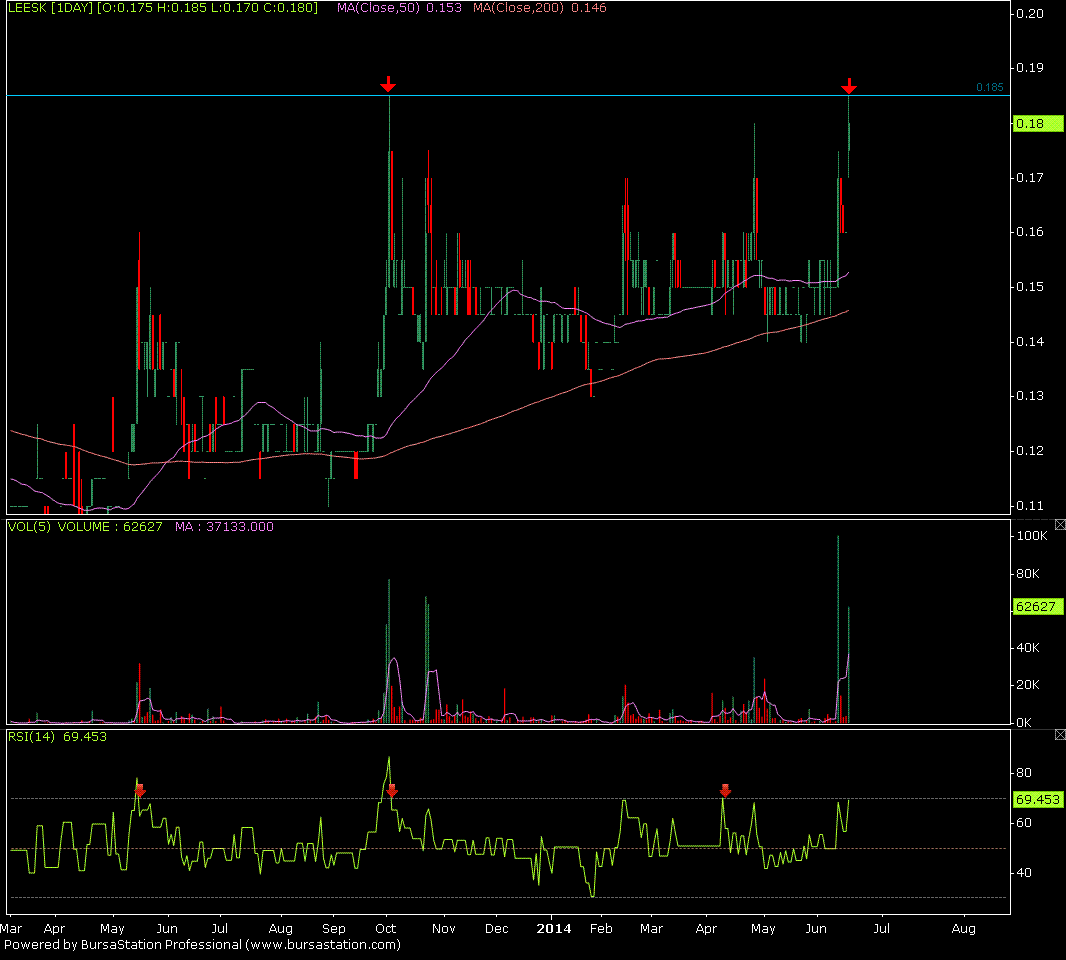The height and width of the screenshot is (960, 1066).
Task: Click the 80K volume axis label
Action: (x=1028, y=575)
